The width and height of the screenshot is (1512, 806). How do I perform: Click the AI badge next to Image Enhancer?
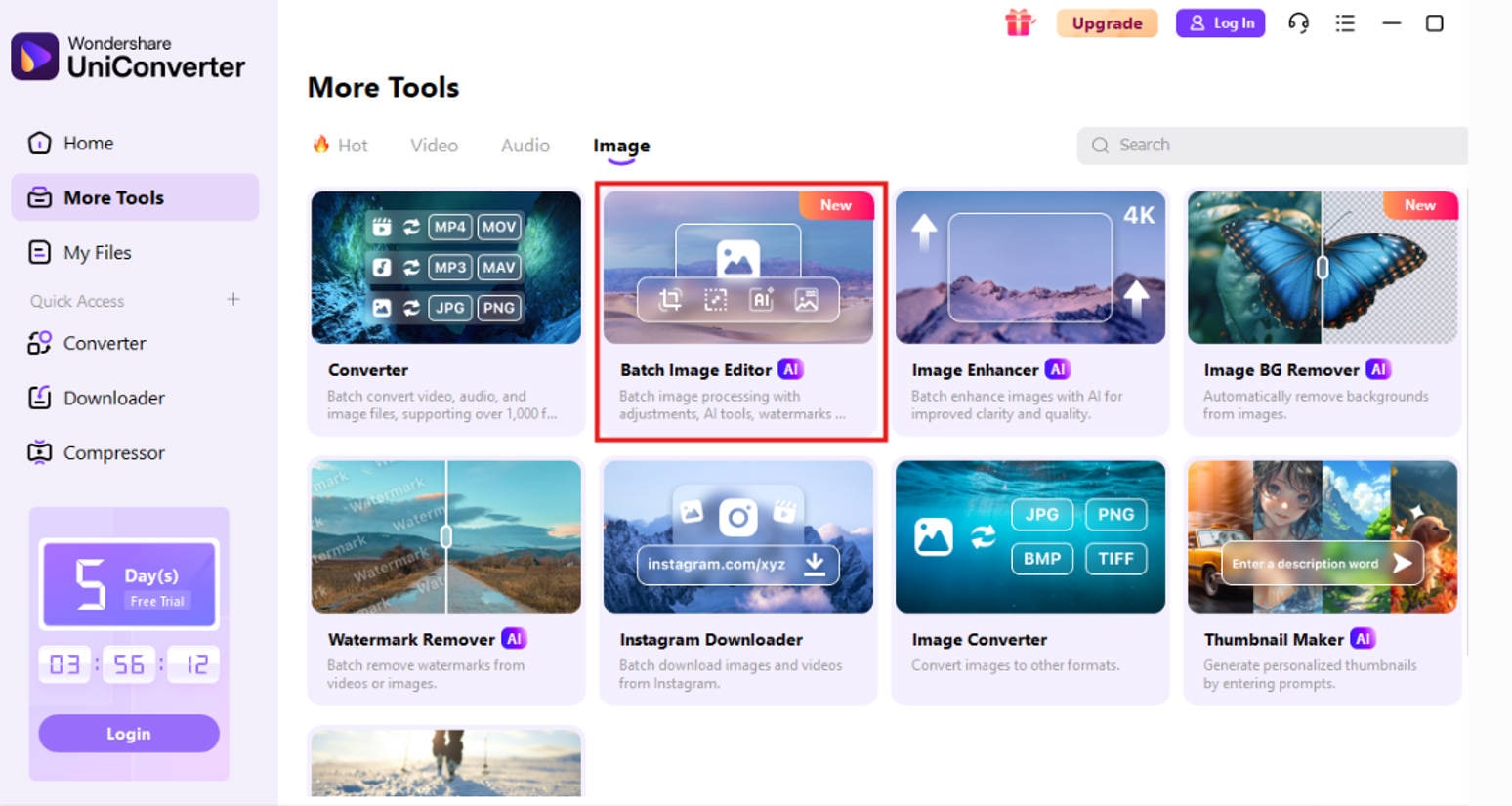tap(1057, 369)
